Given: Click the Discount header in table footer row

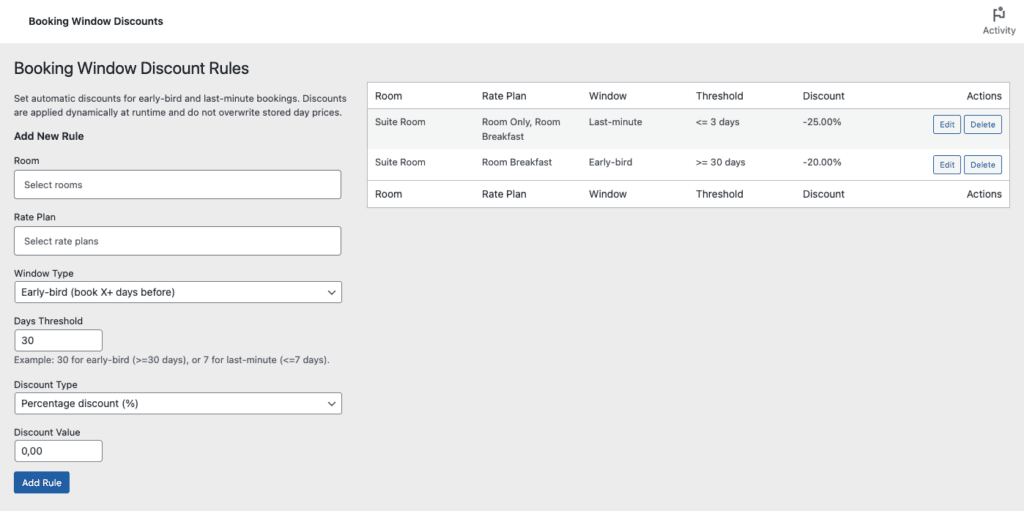Looking at the screenshot, I should click(823, 194).
